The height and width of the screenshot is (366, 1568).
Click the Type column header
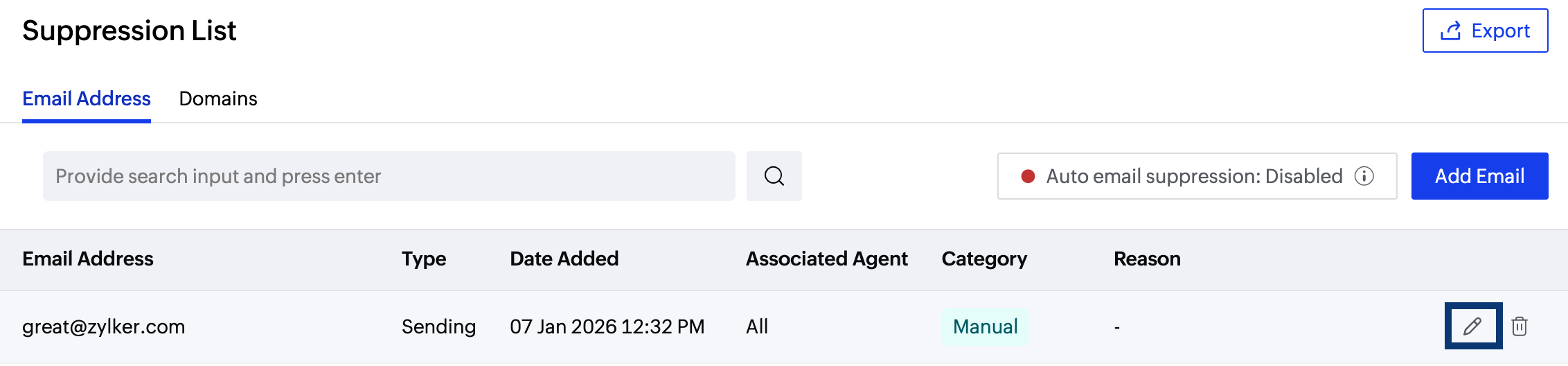424,259
